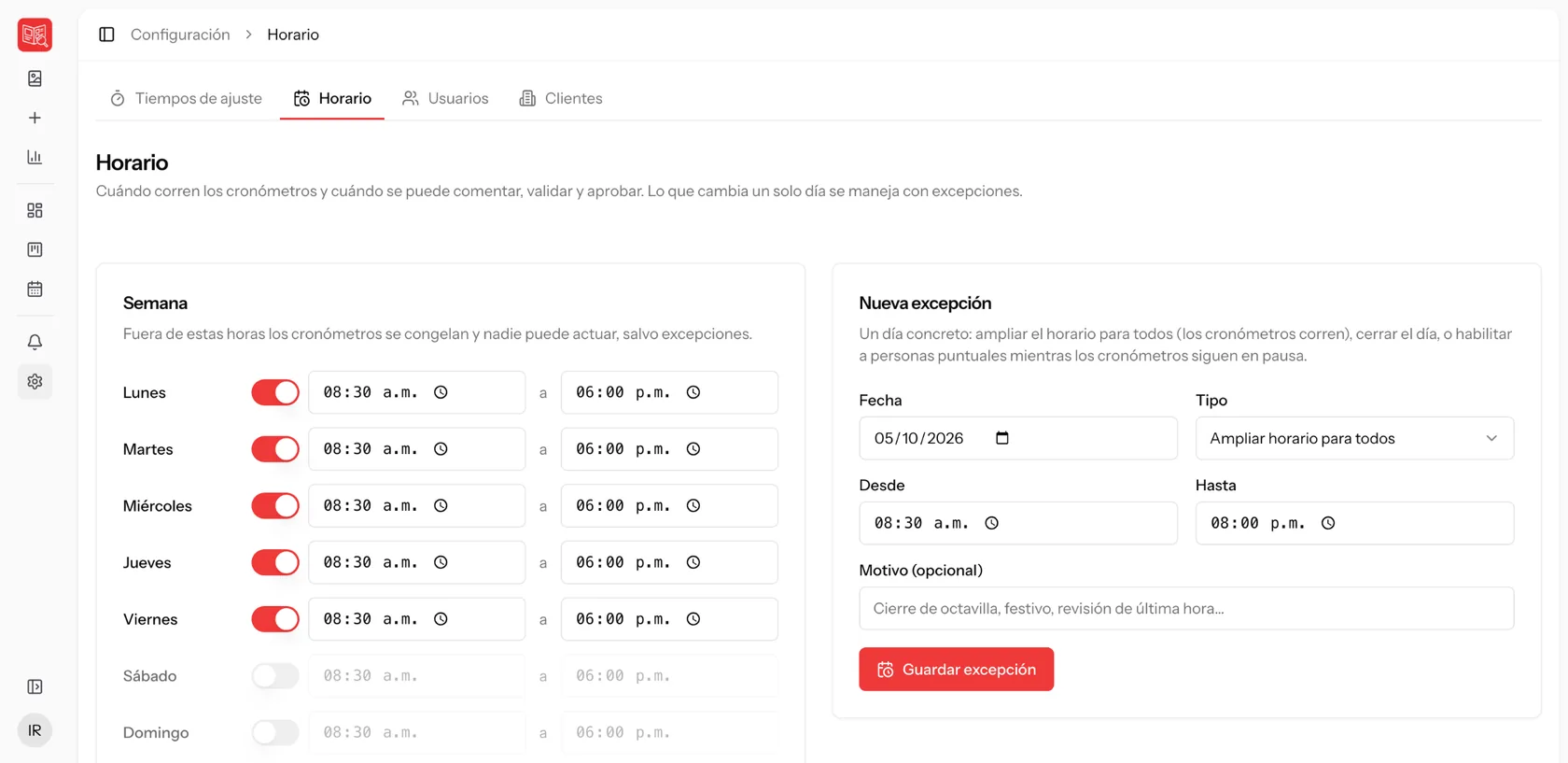The image size is (1568, 763).
Task: Open the kanban board icon in sidebar
Action: click(35, 249)
